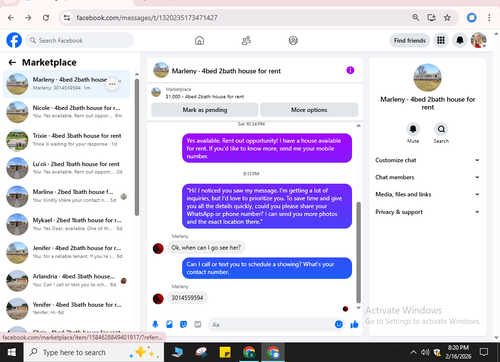Open the browser zoom magnifier icon
Image resolution: width=500 pixels, height=362 pixels.
(416, 17)
